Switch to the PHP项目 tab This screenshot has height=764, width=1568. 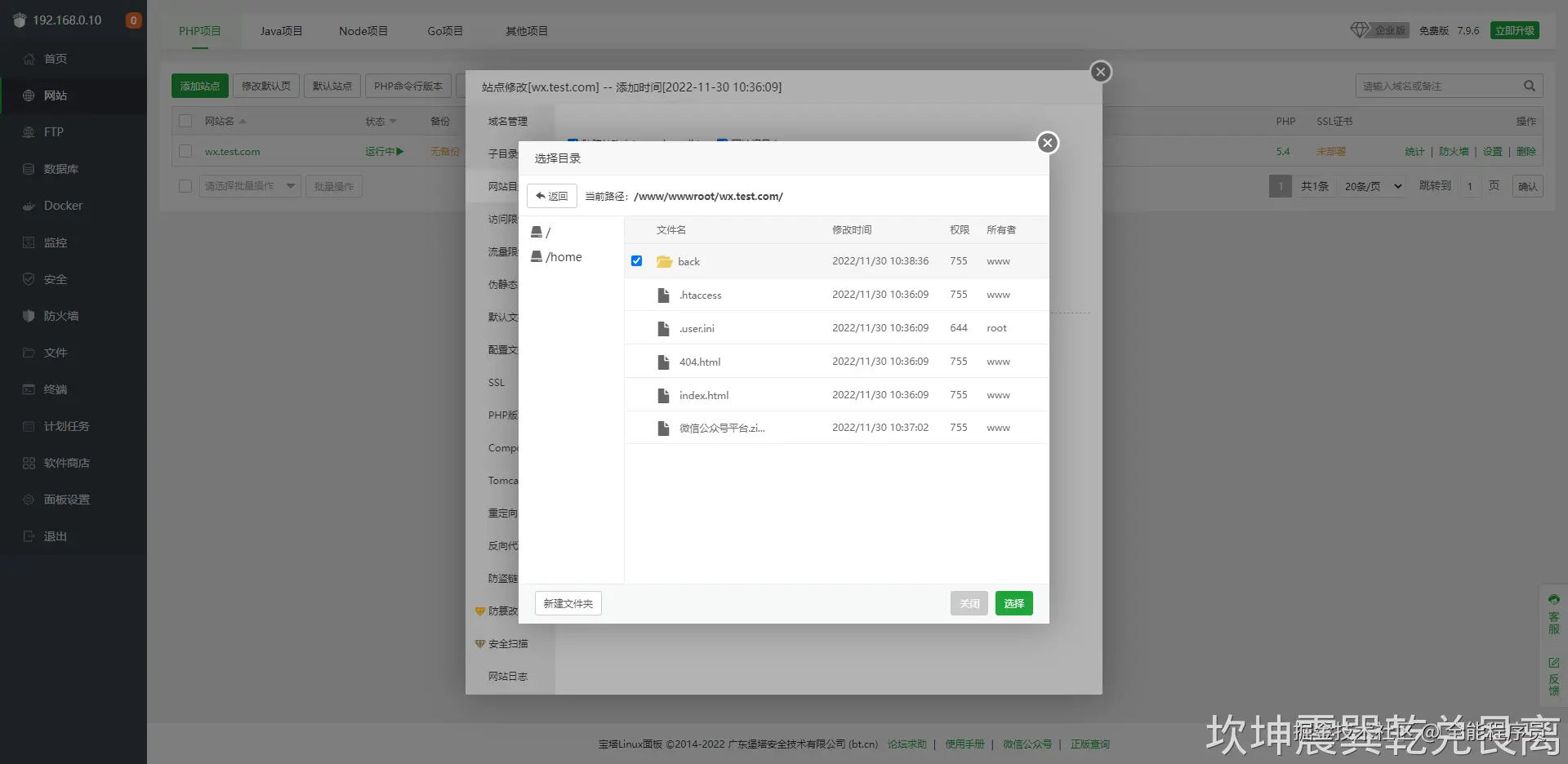(200, 31)
